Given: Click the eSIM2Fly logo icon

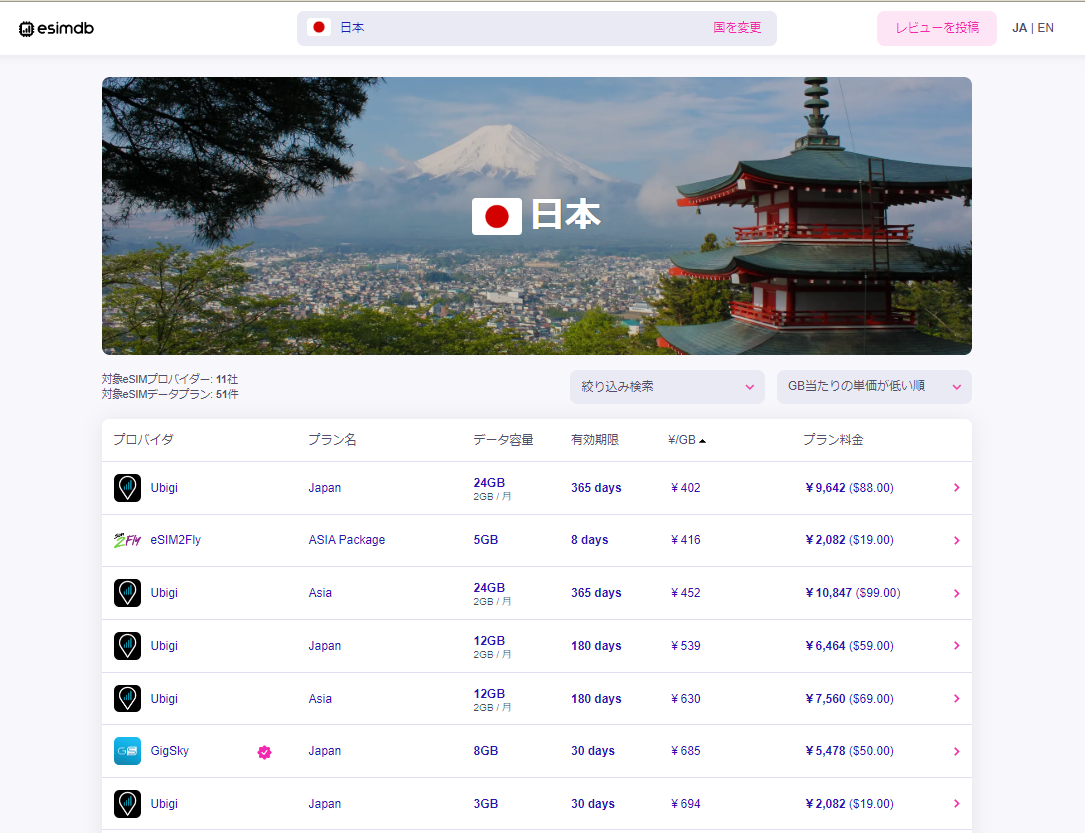Looking at the screenshot, I should click(127, 540).
